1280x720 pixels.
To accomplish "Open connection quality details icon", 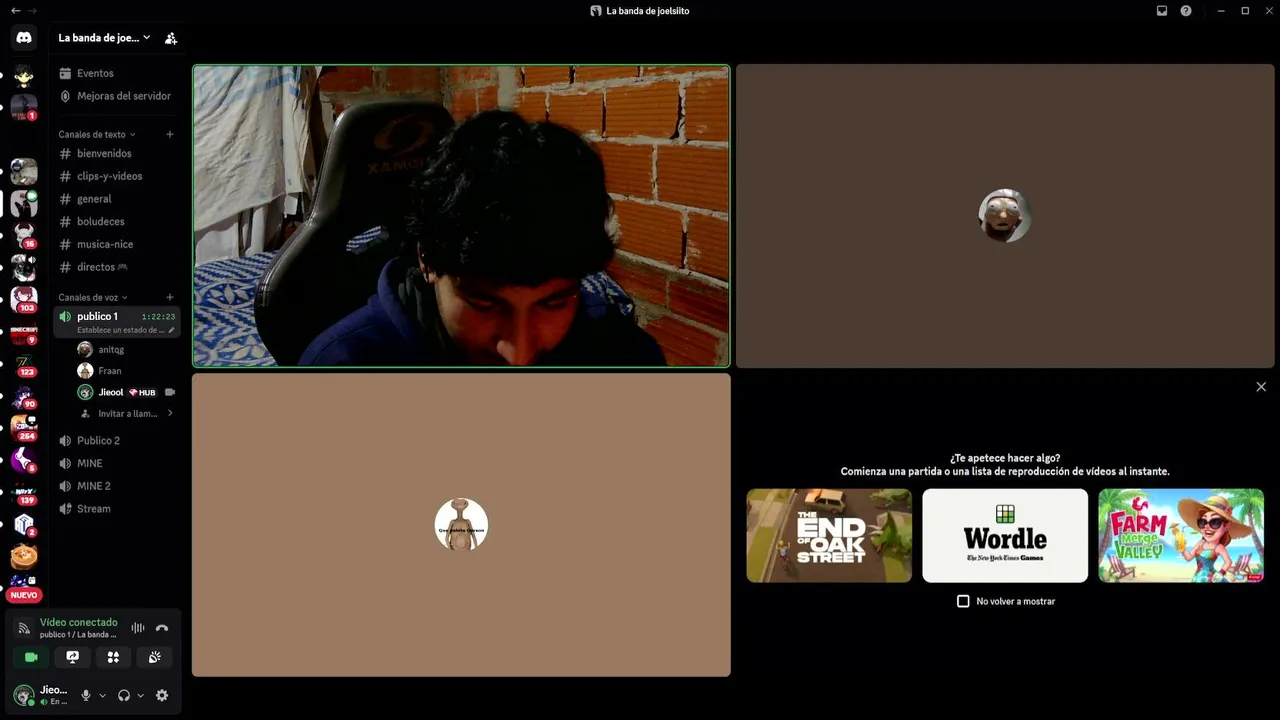I will tap(24, 628).
